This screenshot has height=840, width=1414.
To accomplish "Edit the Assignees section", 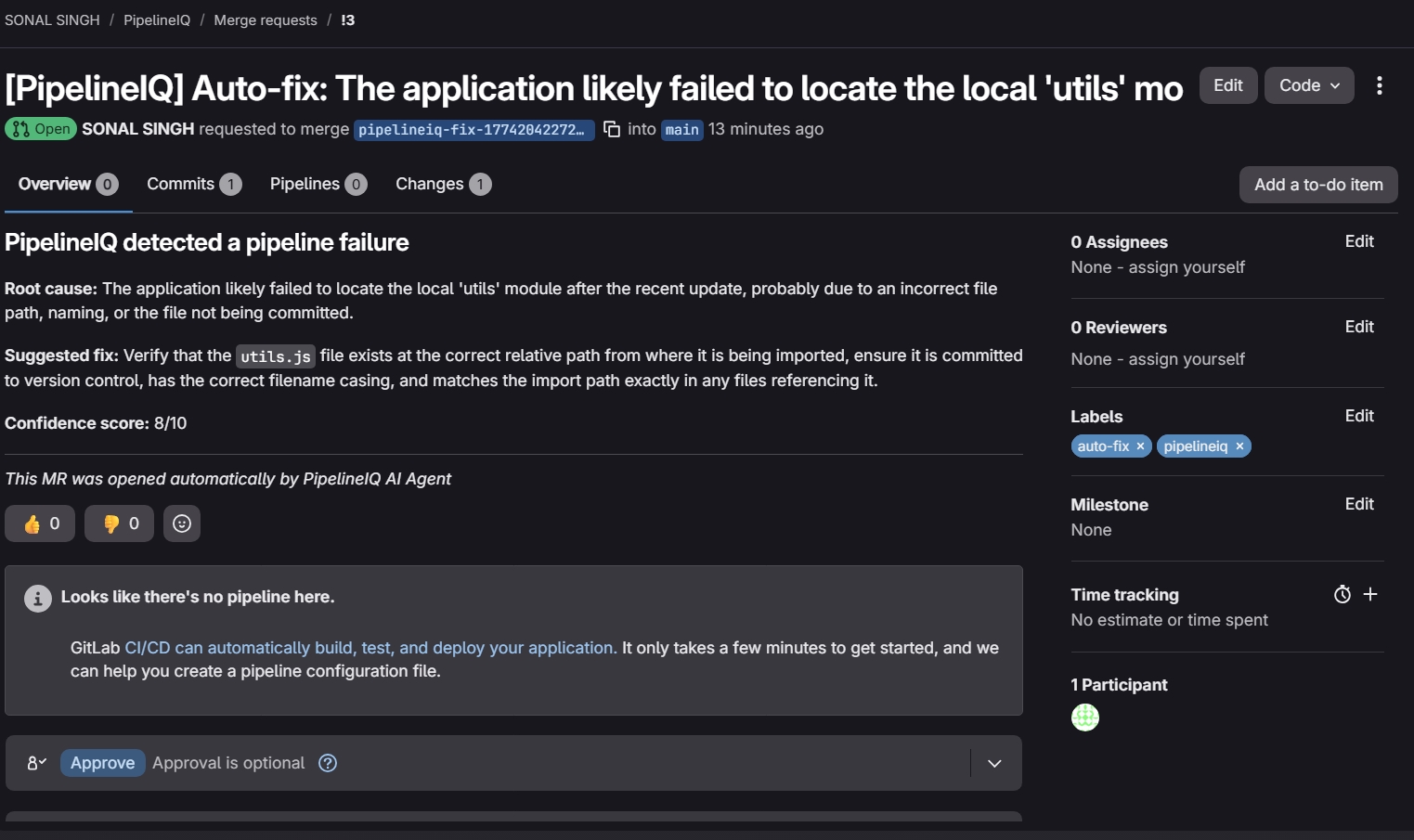I will (x=1359, y=241).
